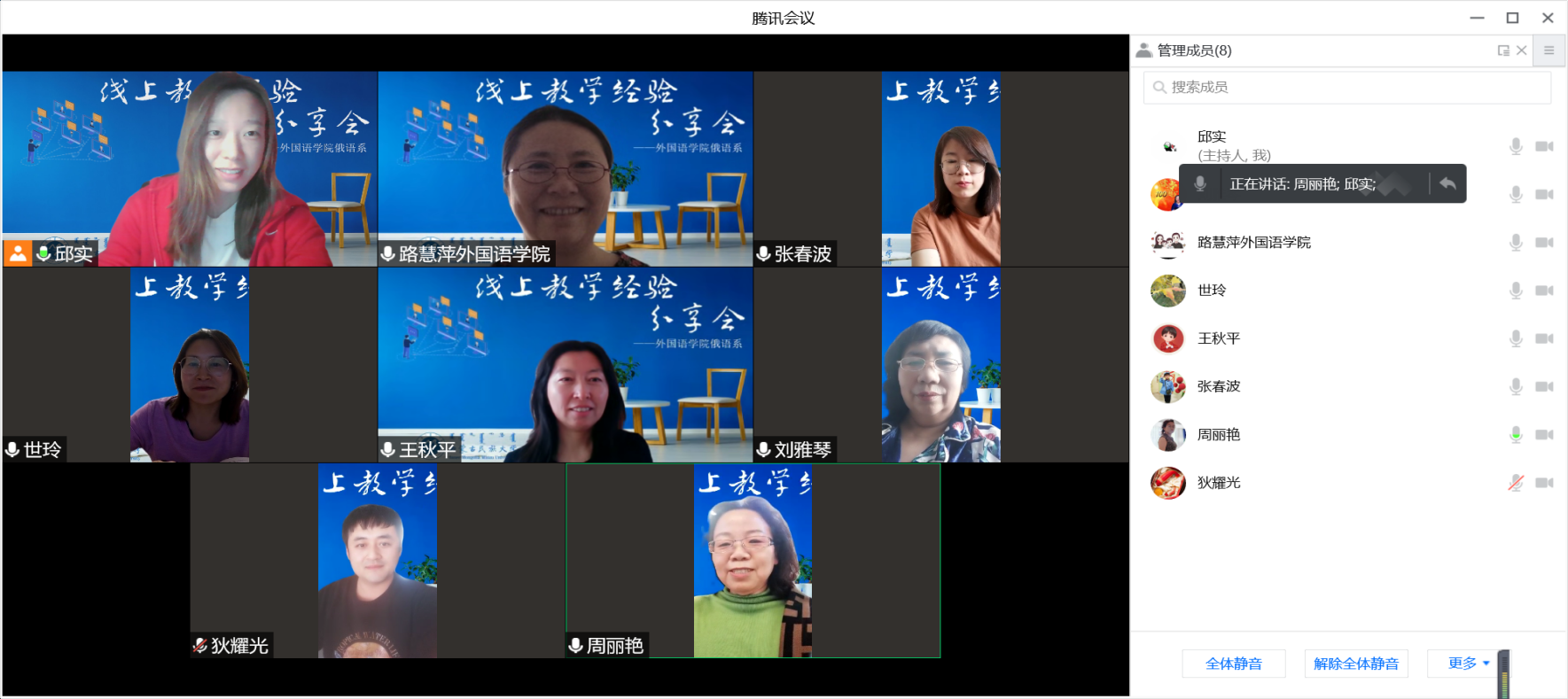Select 周丽艳's highlighted video tile
Viewport: 1568px width, 699px height.
coord(753,560)
